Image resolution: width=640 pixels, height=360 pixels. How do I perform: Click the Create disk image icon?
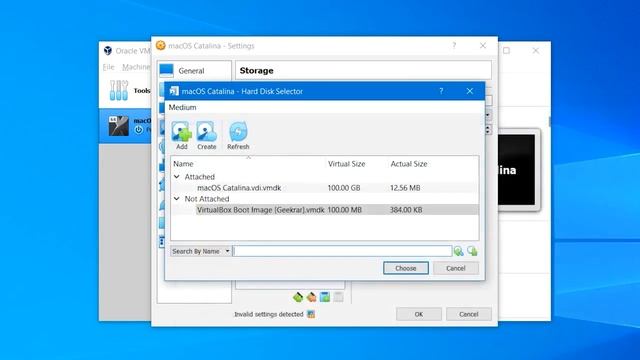(207, 135)
